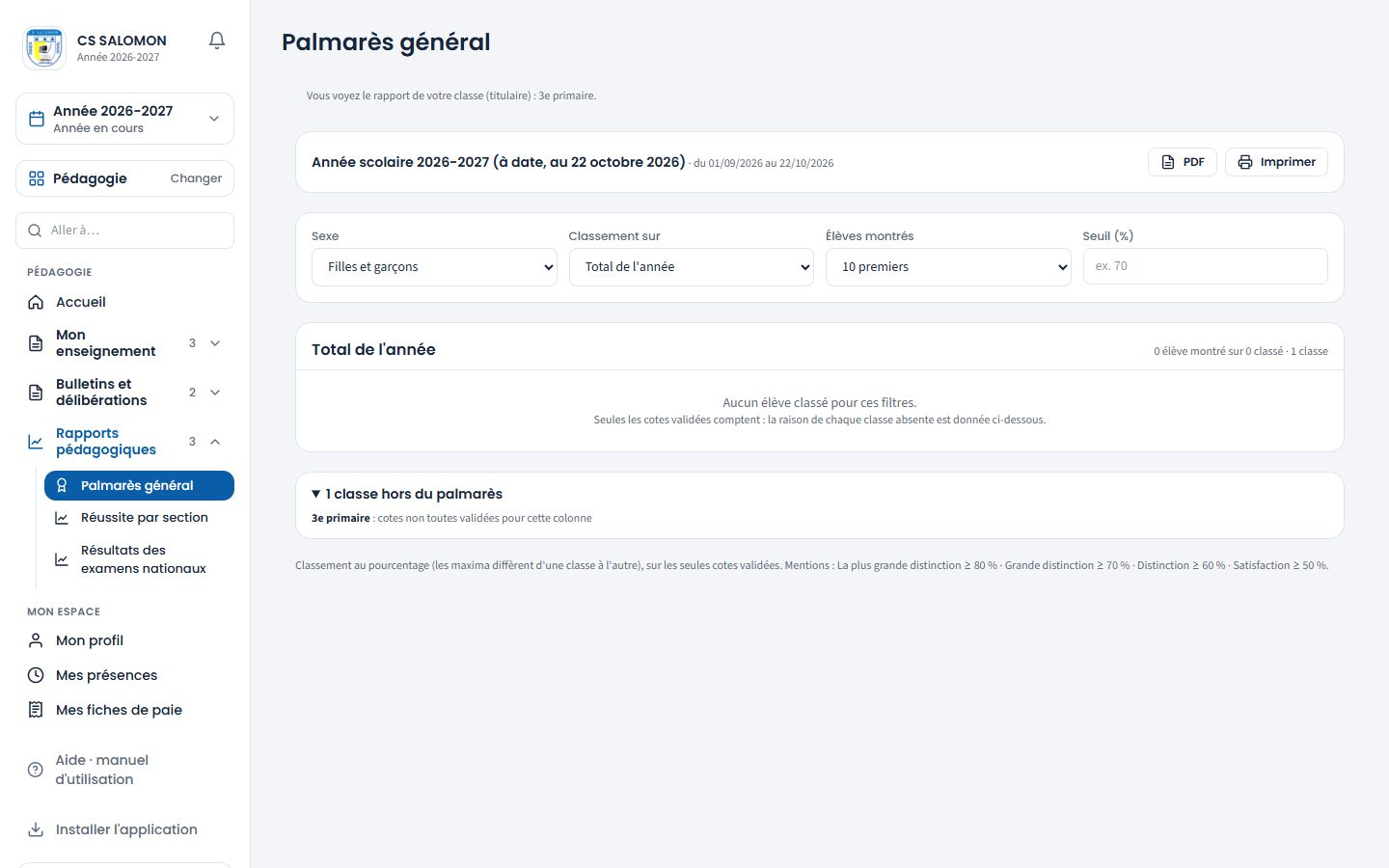Click the calendar icon beside Année 2026-2027
This screenshot has width=1389, height=868.
coord(37,119)
